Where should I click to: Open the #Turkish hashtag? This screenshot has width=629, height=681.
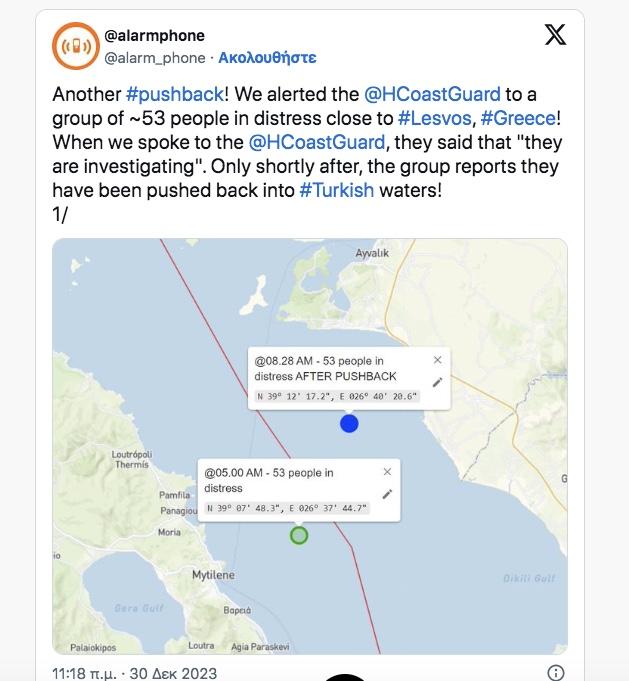[x=337, y=190]
